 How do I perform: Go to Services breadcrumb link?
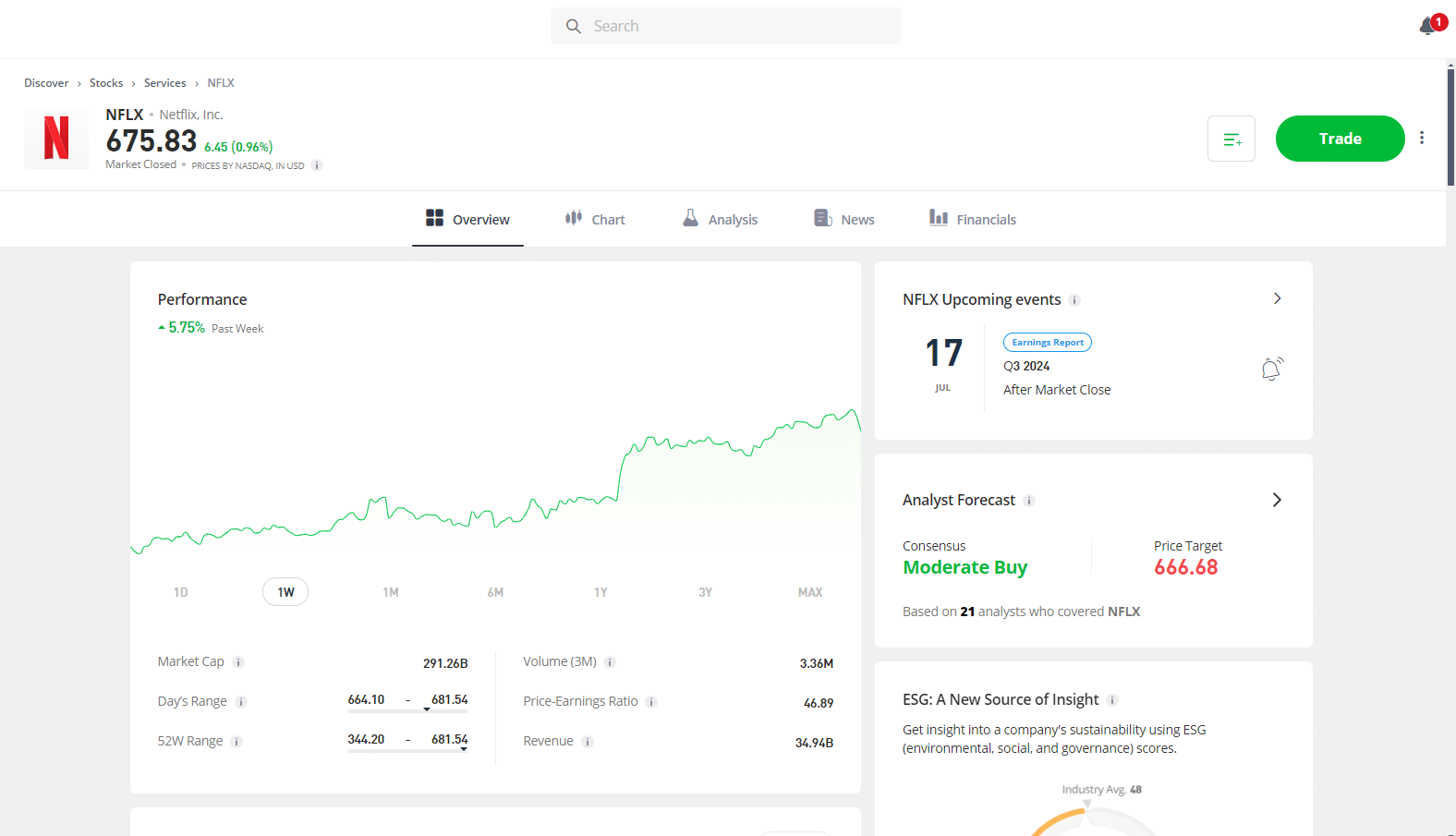165,83
